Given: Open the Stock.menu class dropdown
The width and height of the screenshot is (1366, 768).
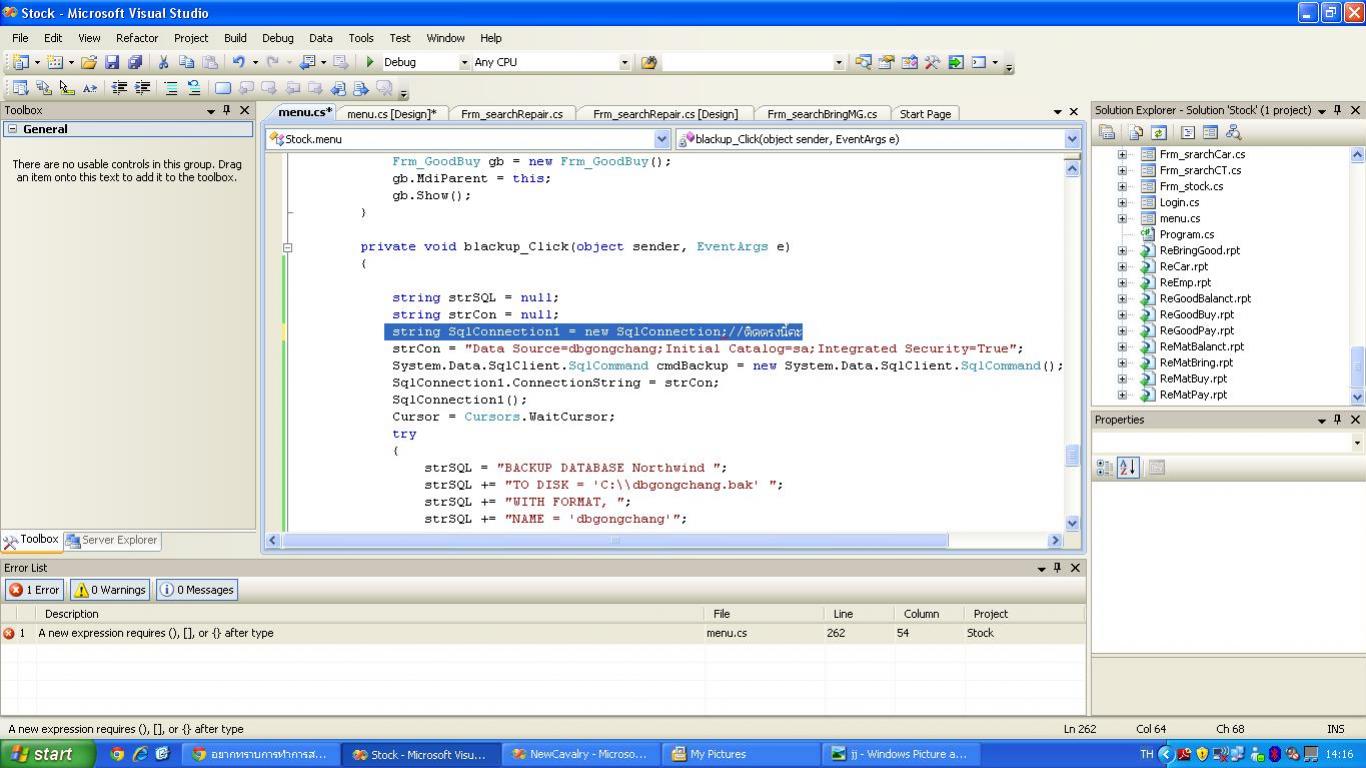Looking at the screenshot, I should (661, 139).
